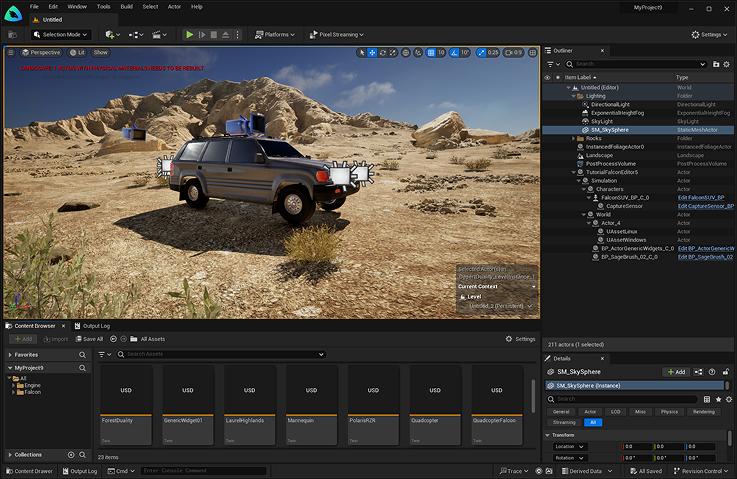Open the Selection Mode dropdown
The height and width of the screenshot is (479, 737).
(61, 35)
